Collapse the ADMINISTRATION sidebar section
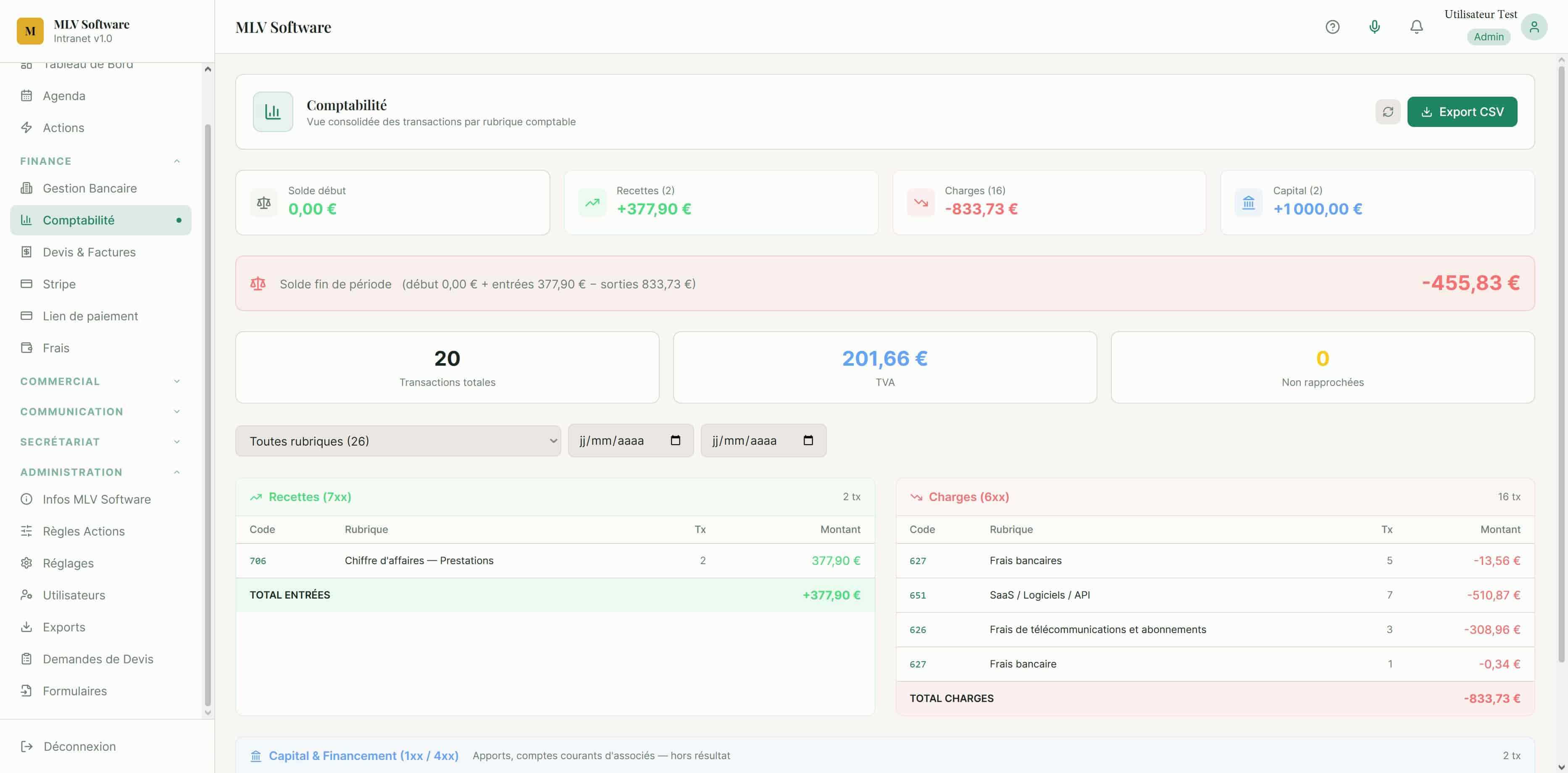The width and height of the screenshot is (1568, 773). 100,472
